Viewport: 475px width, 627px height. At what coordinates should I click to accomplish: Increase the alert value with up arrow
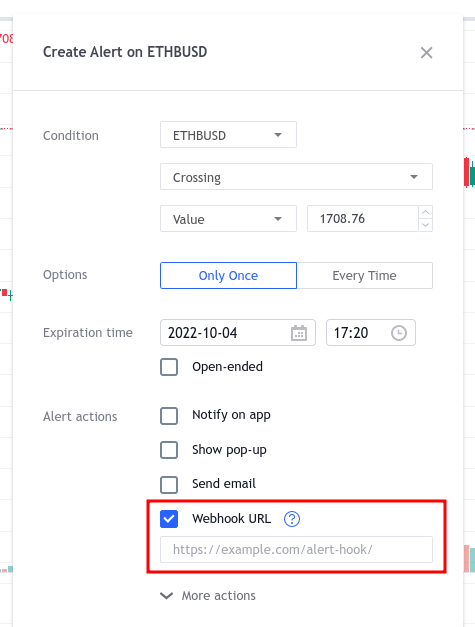(x=425, y=212)
